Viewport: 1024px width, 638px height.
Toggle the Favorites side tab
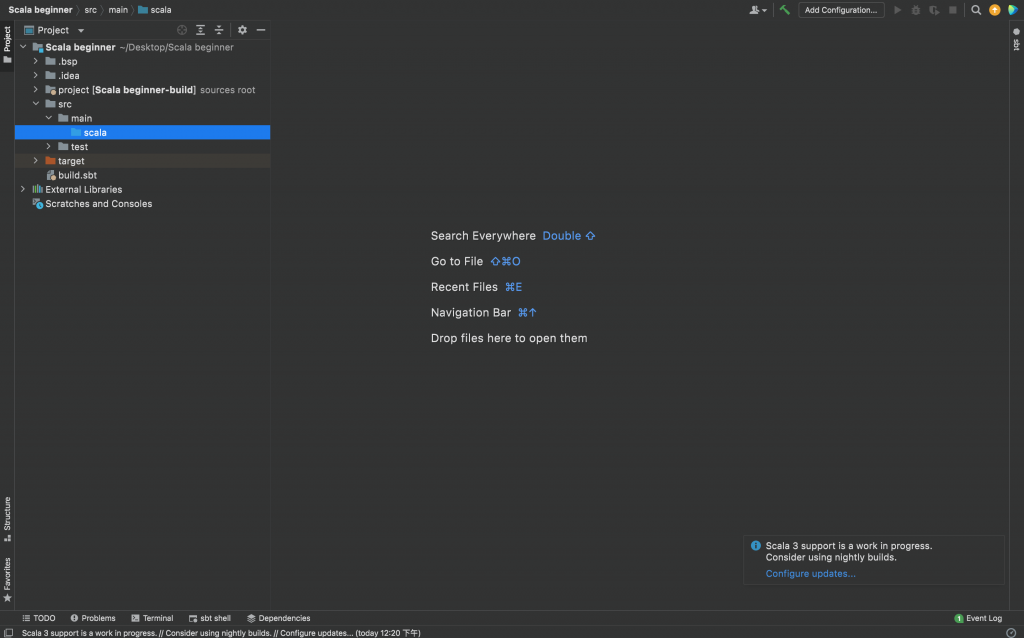pyautogui.click(x=7, y=579)
